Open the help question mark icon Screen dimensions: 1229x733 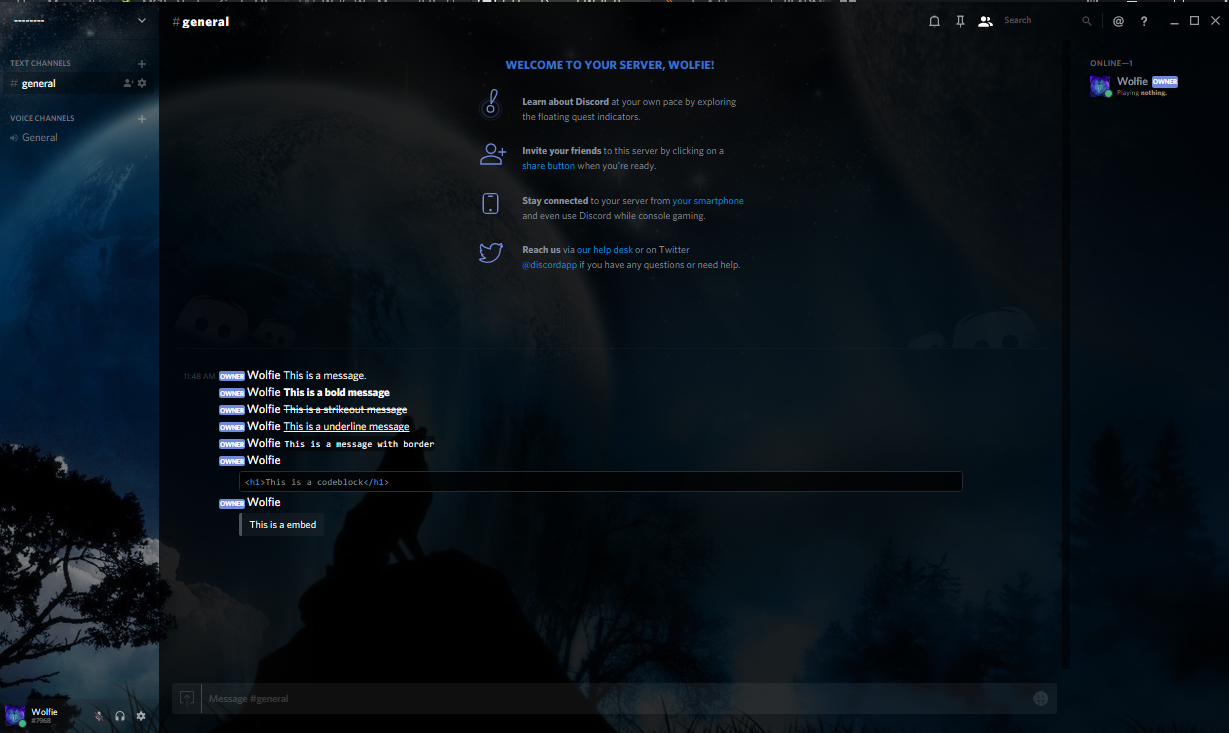click(x=1144, y=21)
